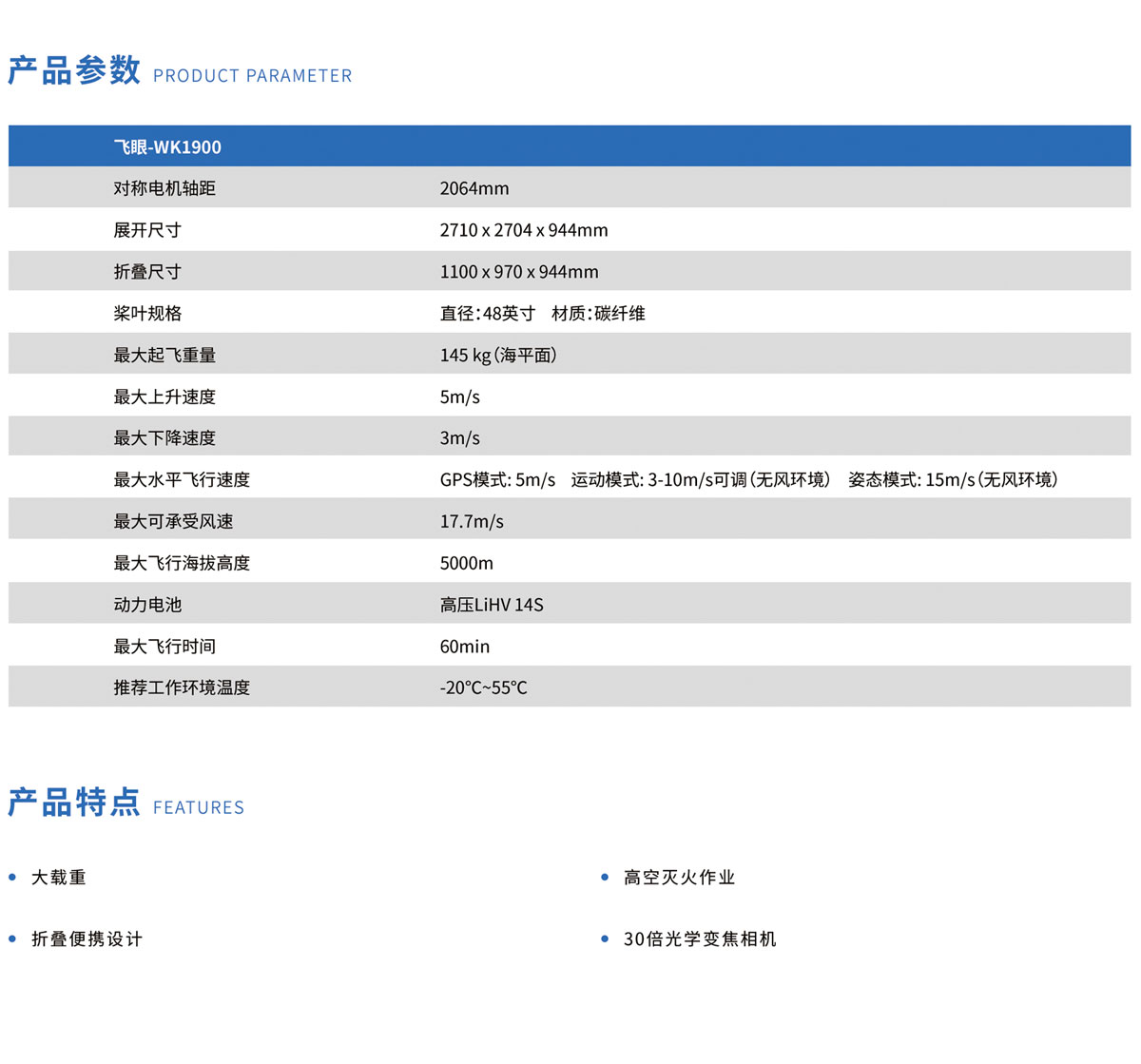Click the 145 kg (海平面) value
The image size is (1141, 1064).
pos(497,355)
